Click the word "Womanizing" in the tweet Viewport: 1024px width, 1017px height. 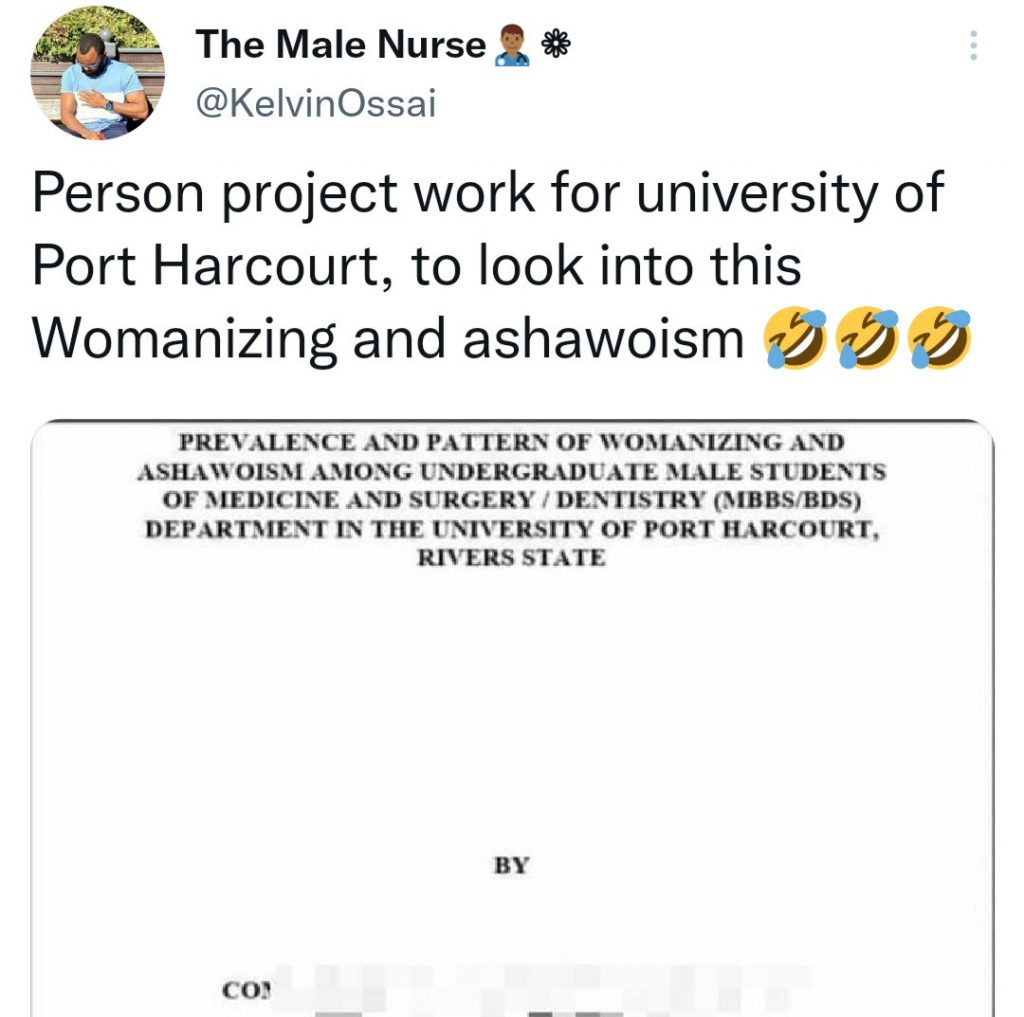(x=185, y=338)
